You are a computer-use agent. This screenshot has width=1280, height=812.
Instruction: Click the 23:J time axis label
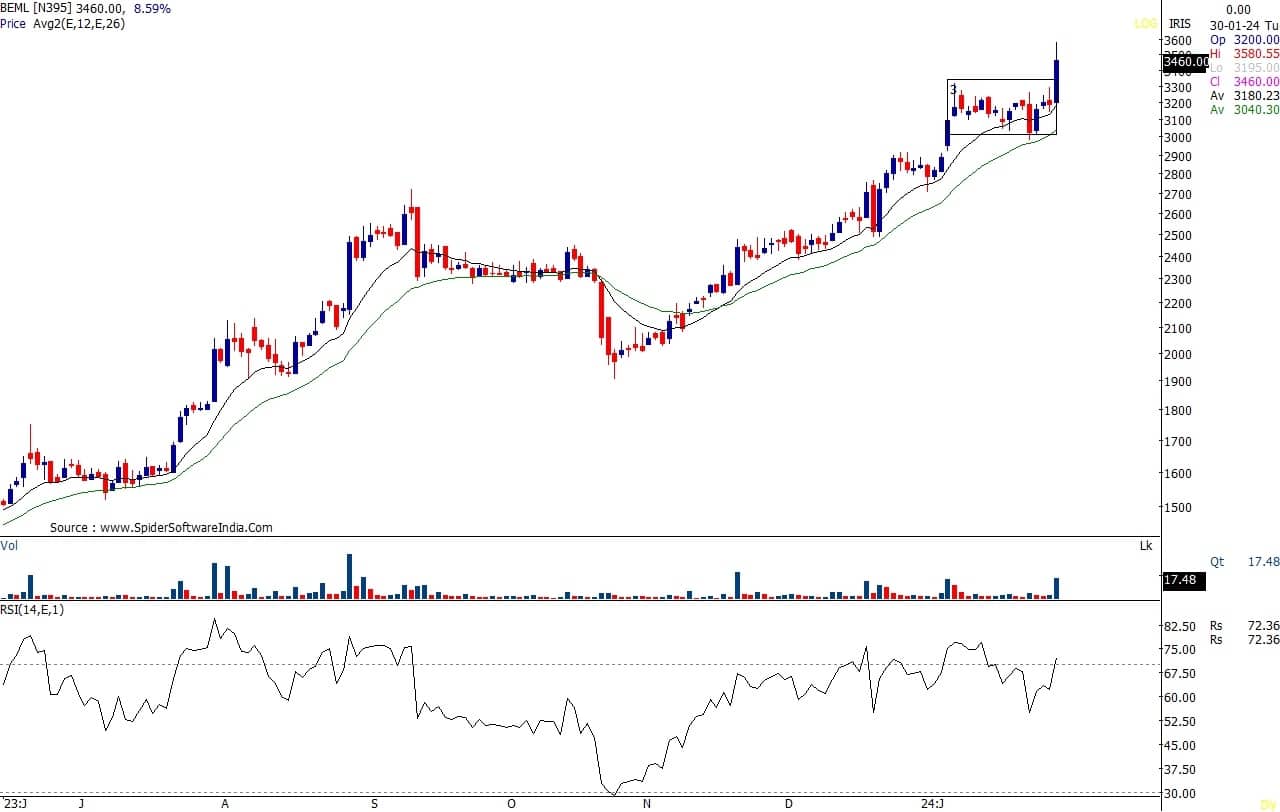[15, 803]
